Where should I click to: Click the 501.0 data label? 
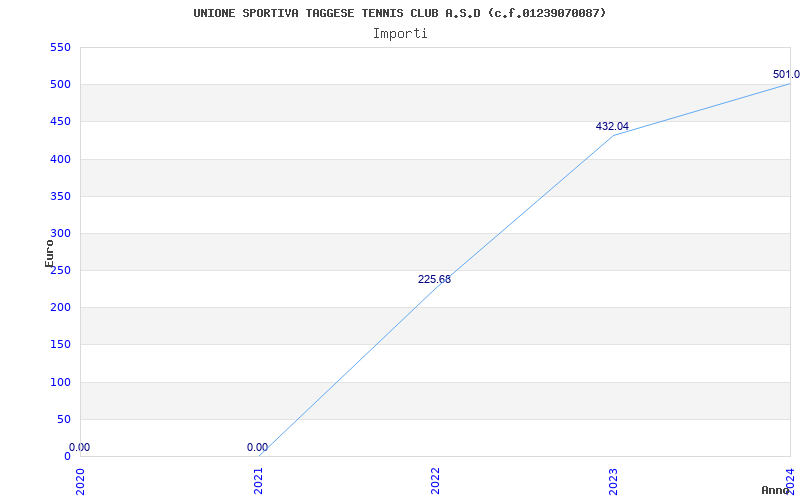(x=786, y=74)
